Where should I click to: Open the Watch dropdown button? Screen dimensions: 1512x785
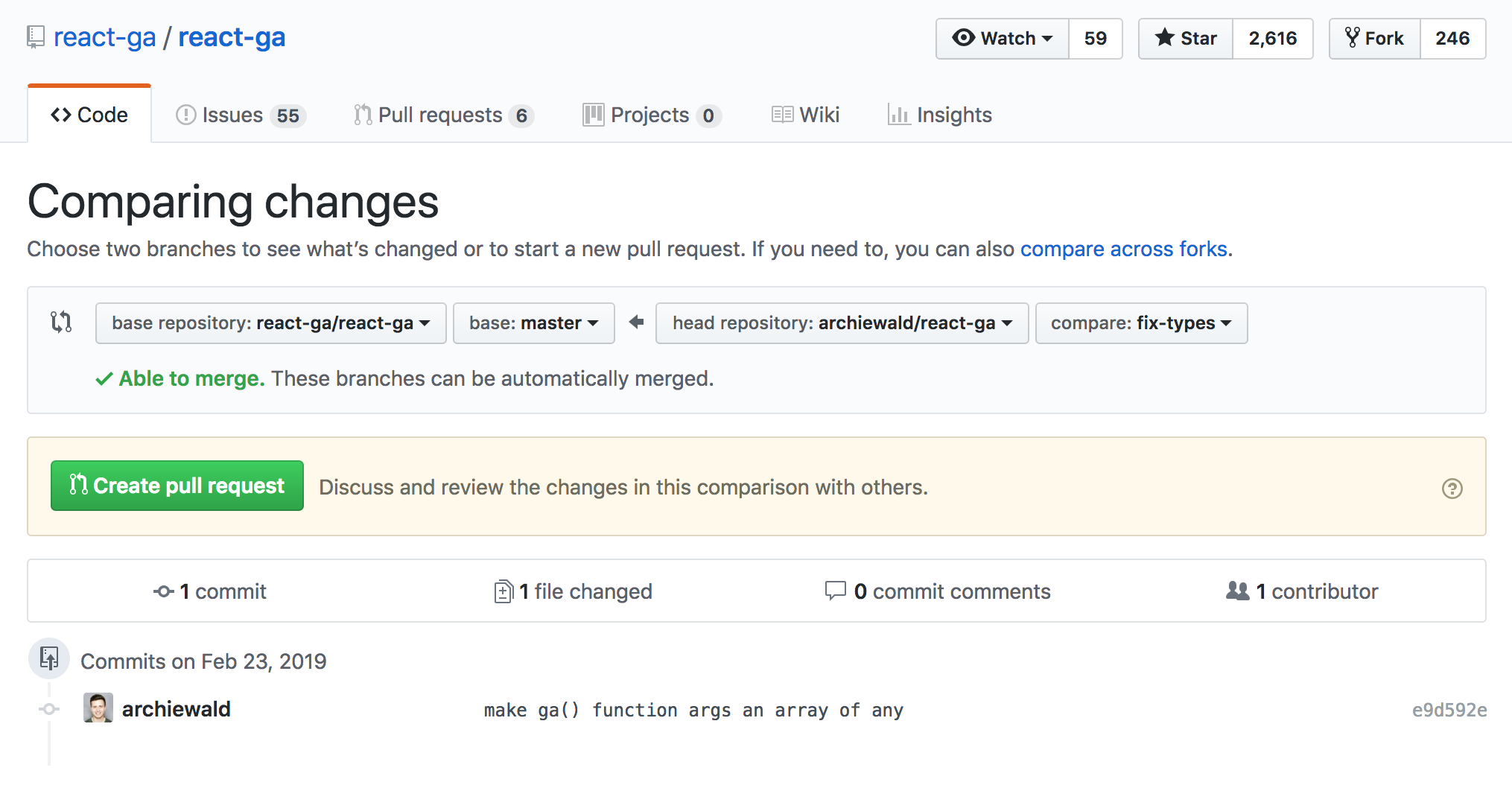coord(1003,38)
